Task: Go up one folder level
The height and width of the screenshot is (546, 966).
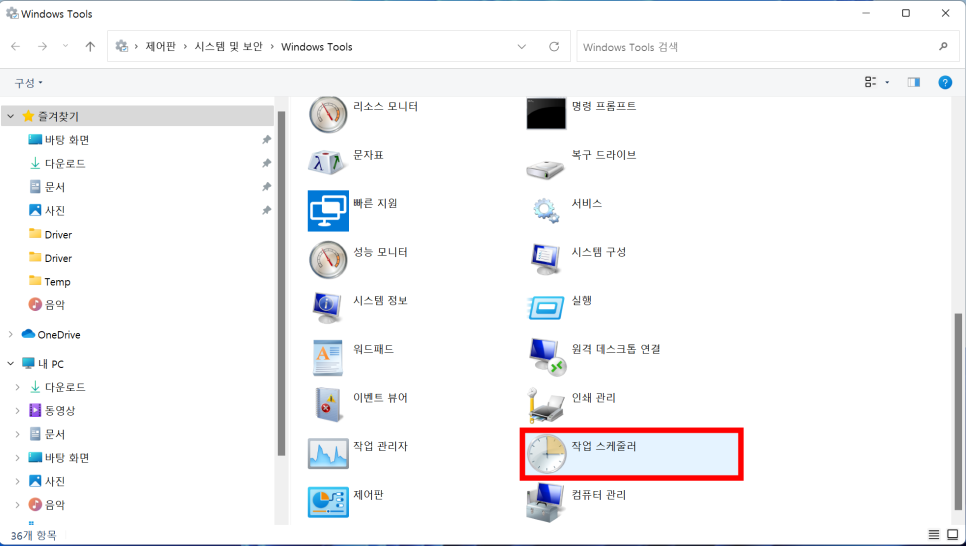Action: 90,46
